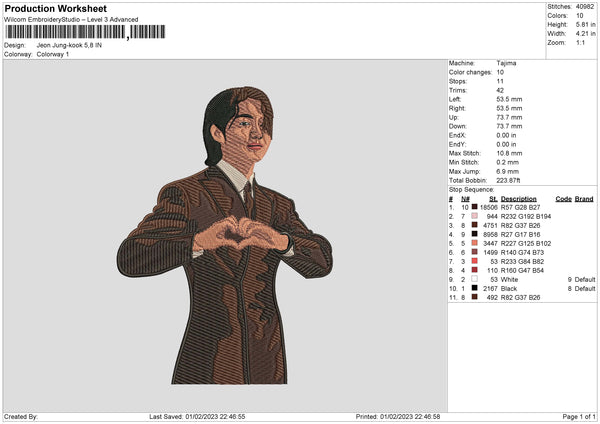The height and width of the screenshot is (424, 600).
Task: Click the Width value 4.21 in
Action: click(585, 34)
